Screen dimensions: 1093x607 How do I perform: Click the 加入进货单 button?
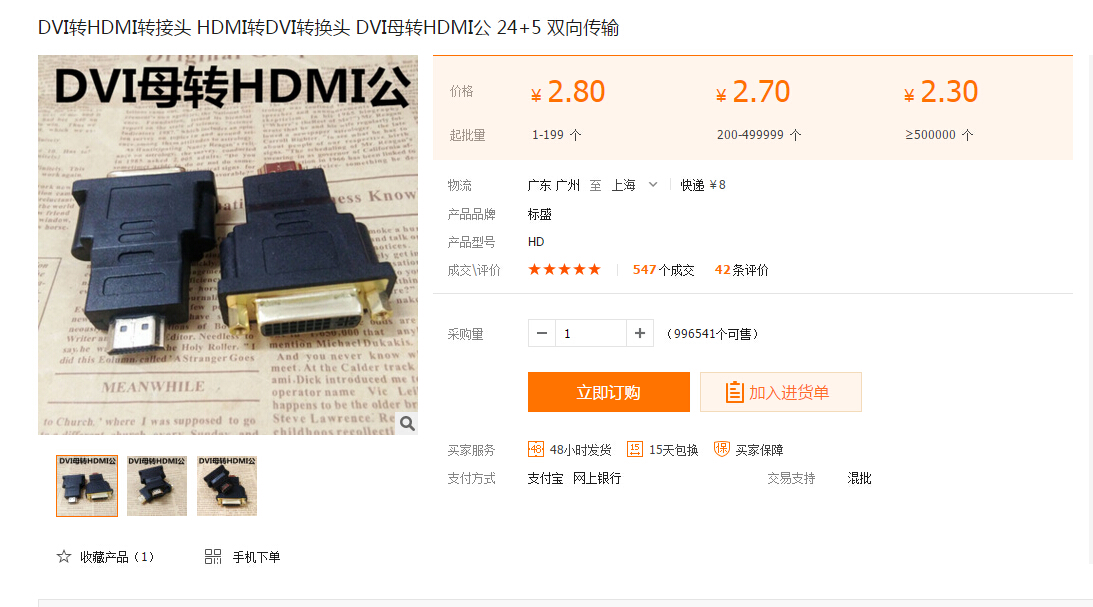pyautogui.click(x=781, y=392)
